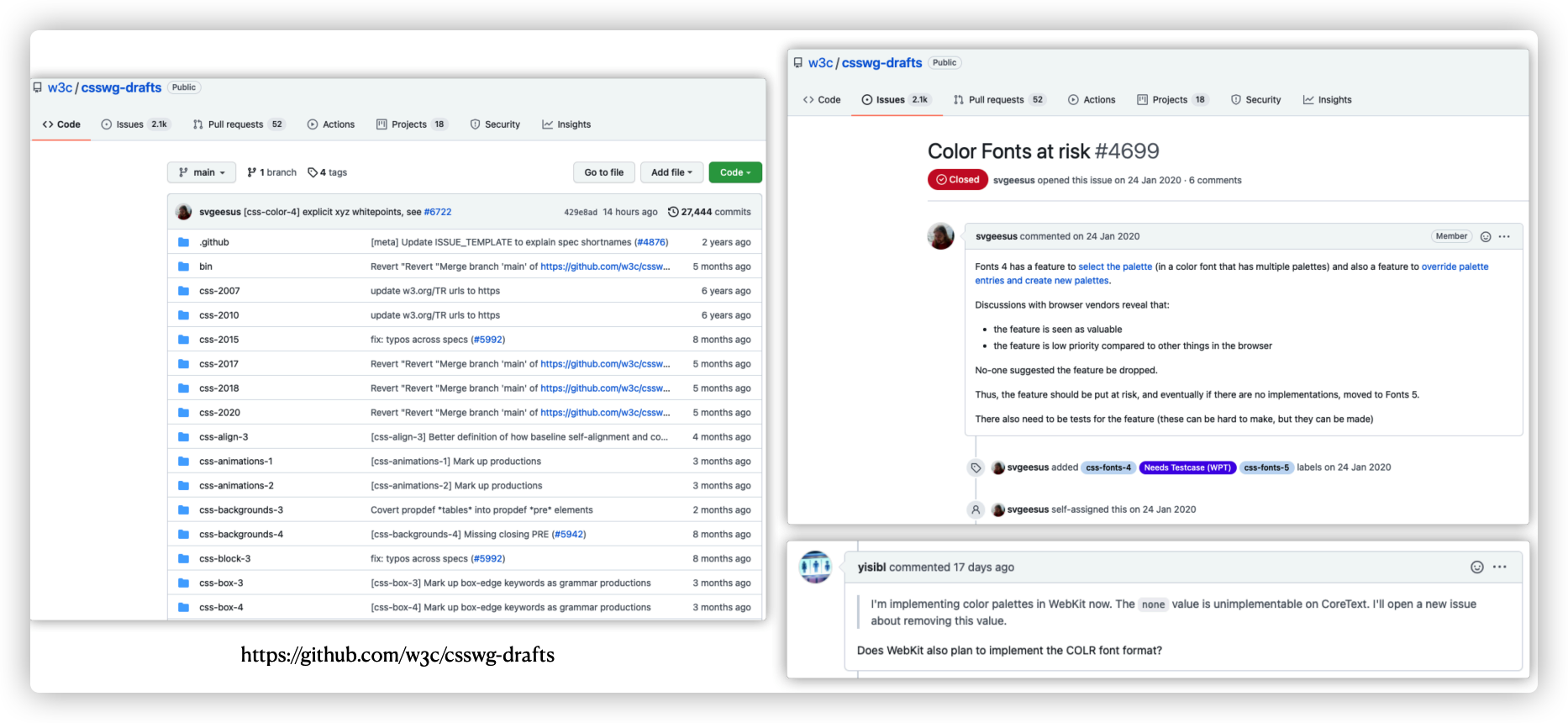The width and height of the screenshot is (1568, 723).
Task: Open the #4876 link in the .github row
Action: point(651,242)
